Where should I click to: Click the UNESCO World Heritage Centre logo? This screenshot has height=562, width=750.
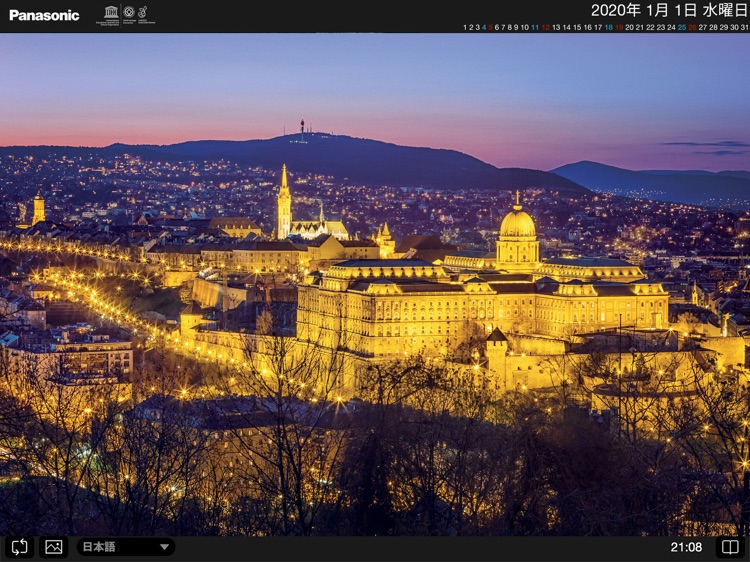tap(145, 14)
